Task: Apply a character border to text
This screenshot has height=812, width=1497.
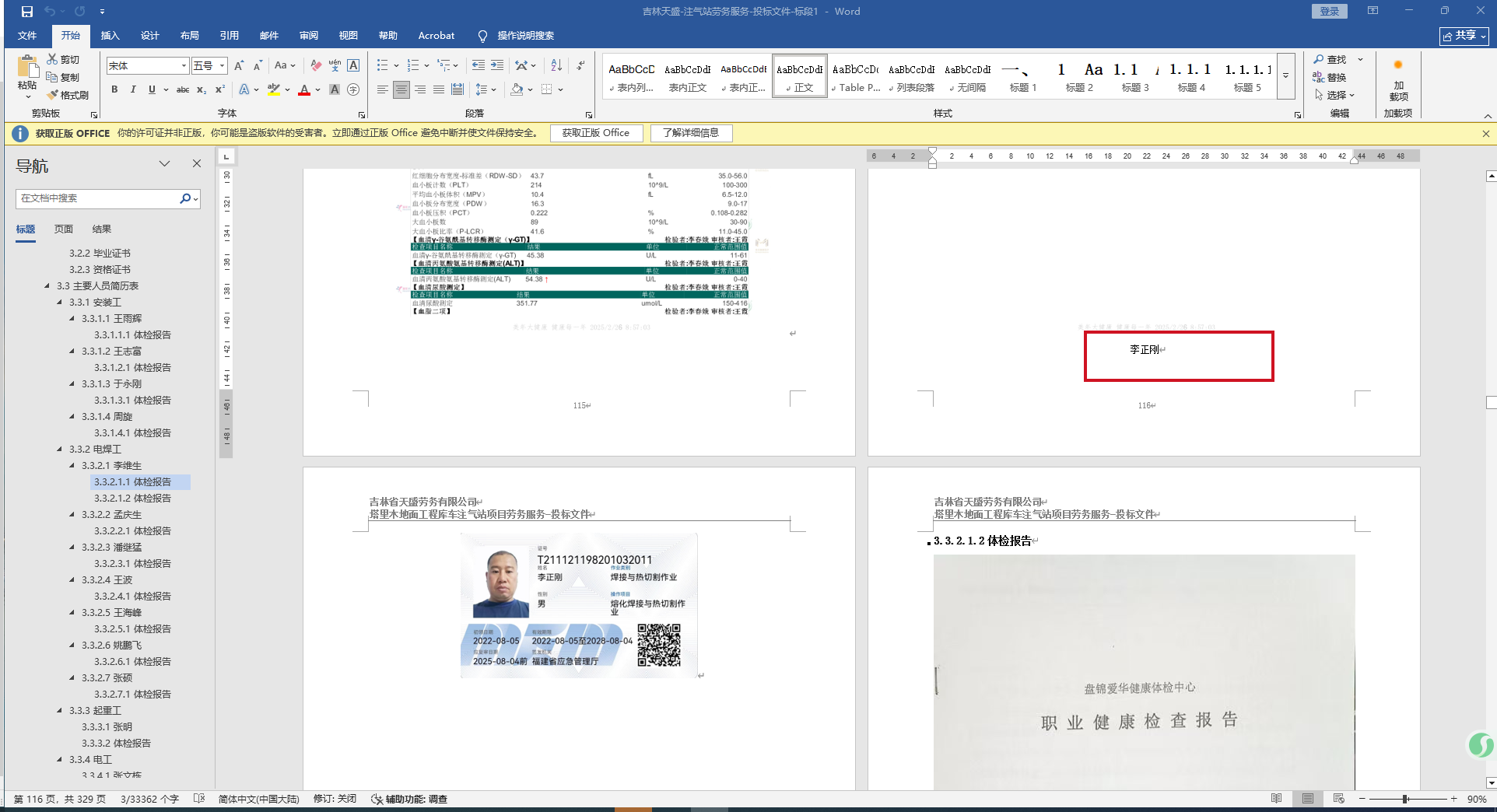Action: click(x=353, y=65)
